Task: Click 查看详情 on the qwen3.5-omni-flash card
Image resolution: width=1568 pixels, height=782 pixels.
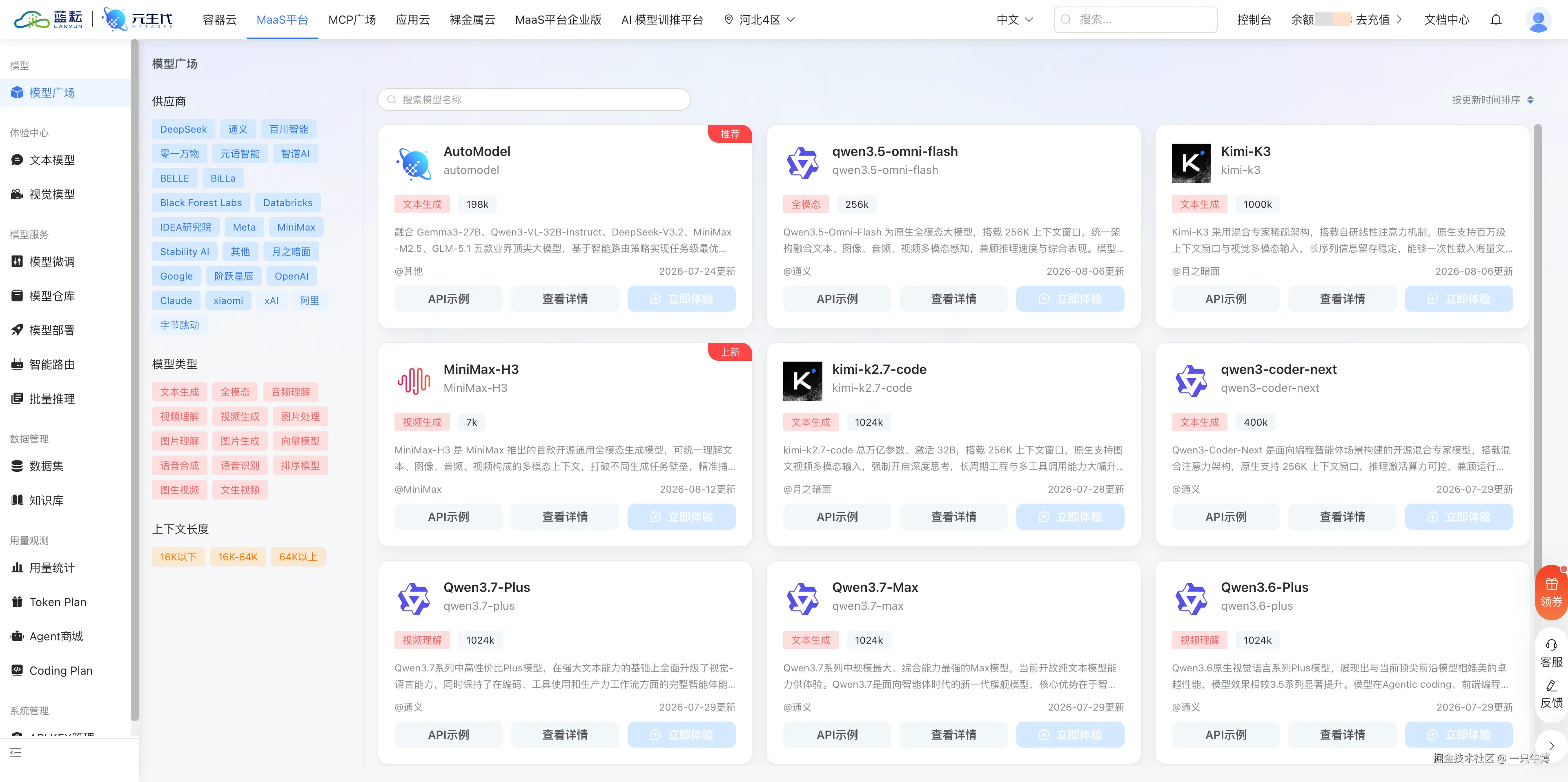Action: pos(954,299)
